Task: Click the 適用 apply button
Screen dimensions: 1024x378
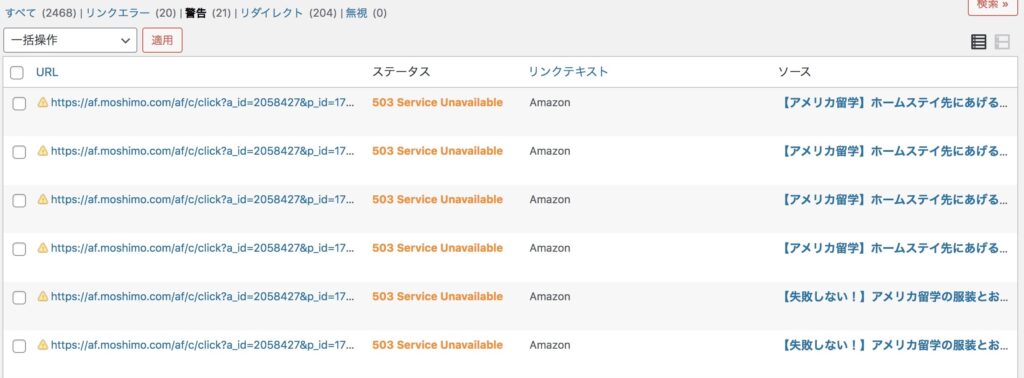Action: pyautogui.click(x=162, y=40)
